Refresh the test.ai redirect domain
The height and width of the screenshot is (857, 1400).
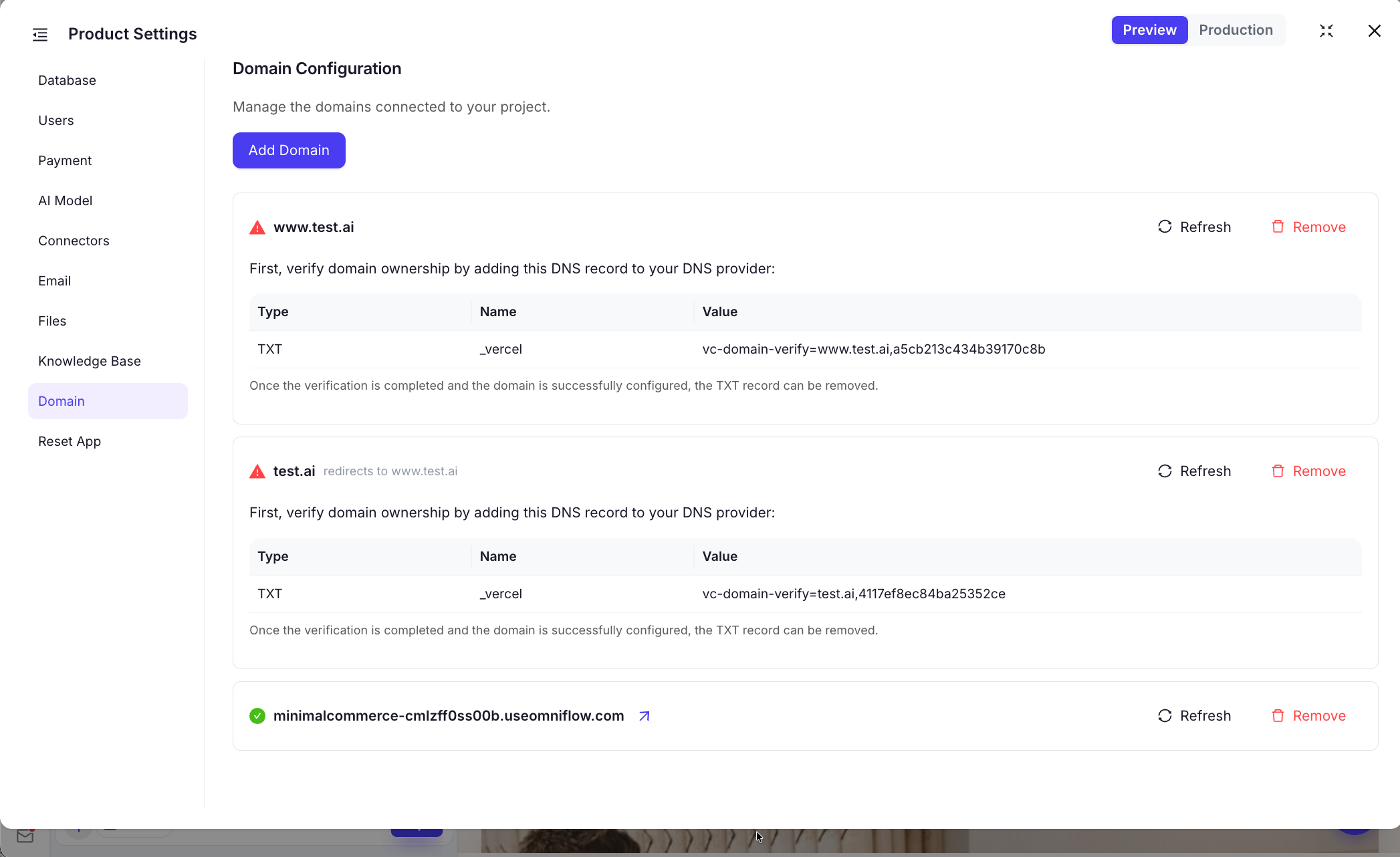[1194, 471]
